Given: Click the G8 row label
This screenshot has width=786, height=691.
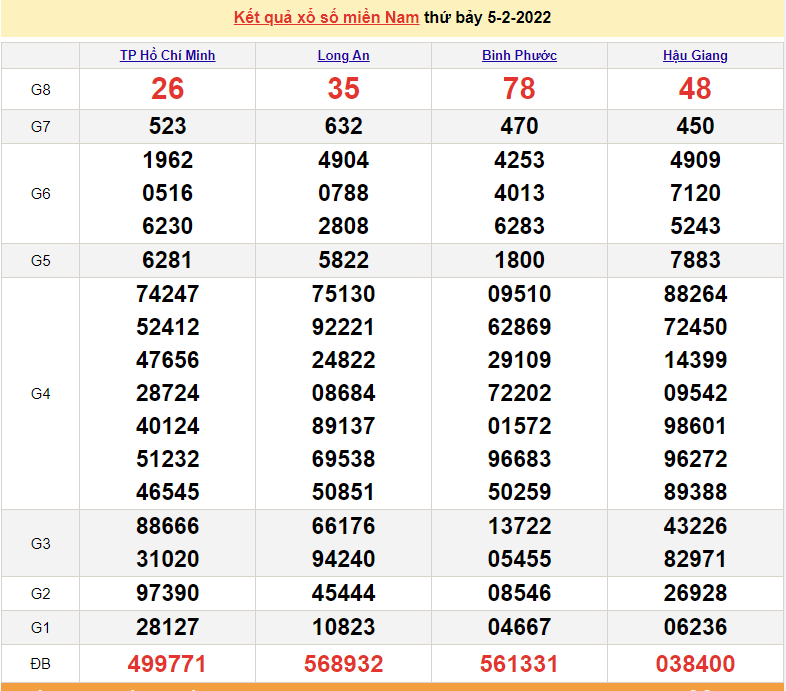Looking at the screenshot, I should (40, 90).
